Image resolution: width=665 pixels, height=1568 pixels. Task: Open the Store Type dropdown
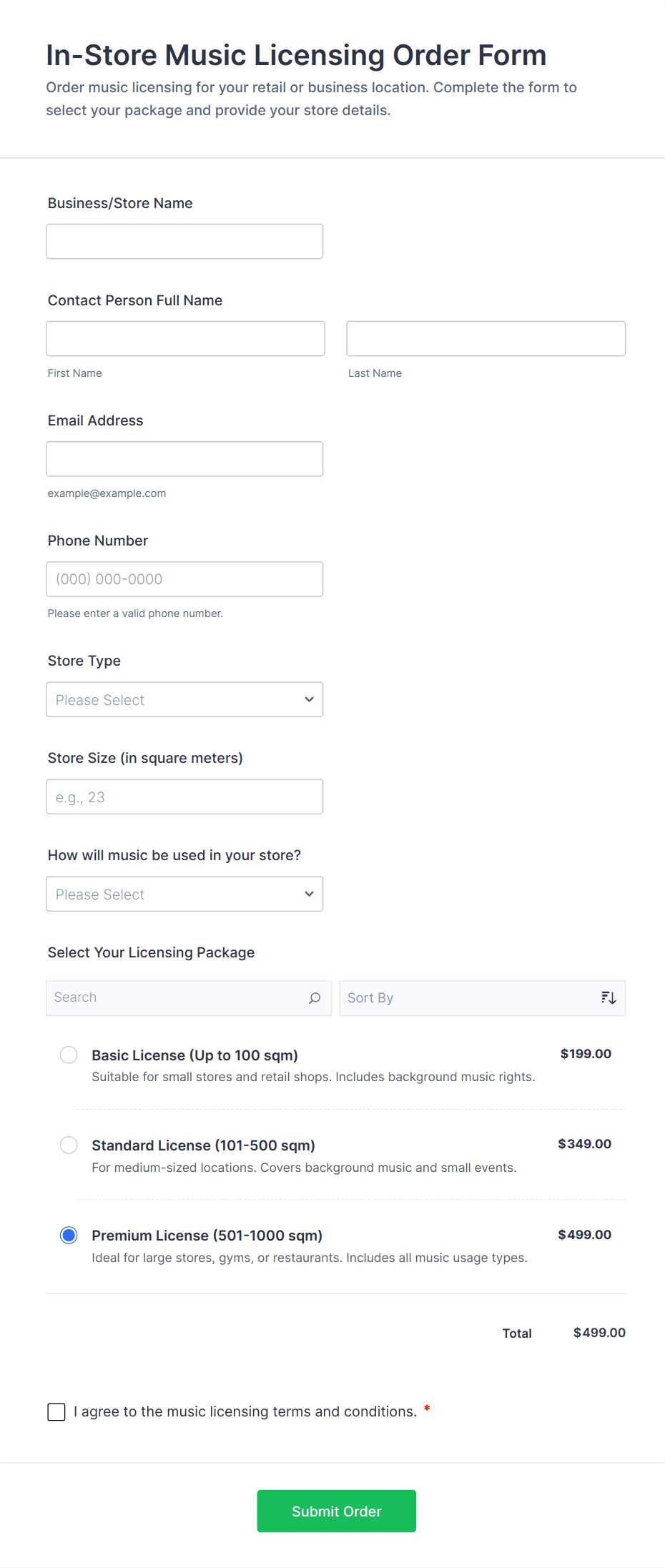pyautogui.click(x=184, y=699)
